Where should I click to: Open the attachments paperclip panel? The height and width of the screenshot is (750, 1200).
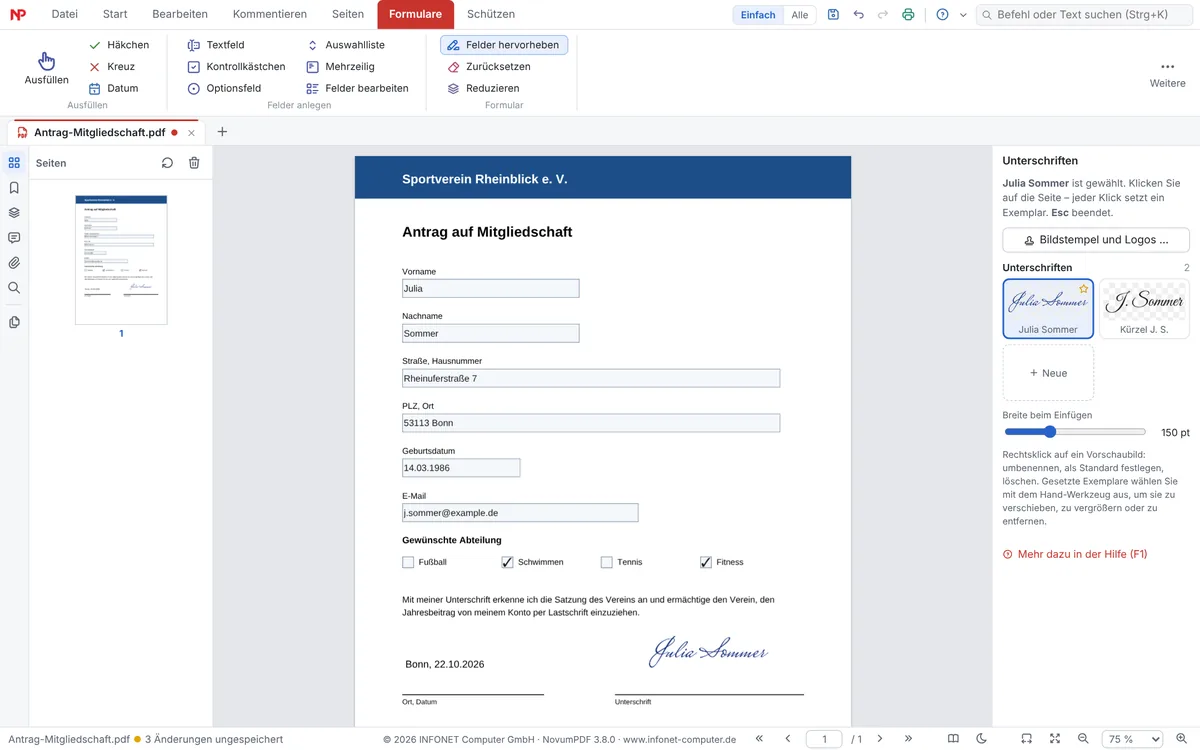[x=14, y=263]
